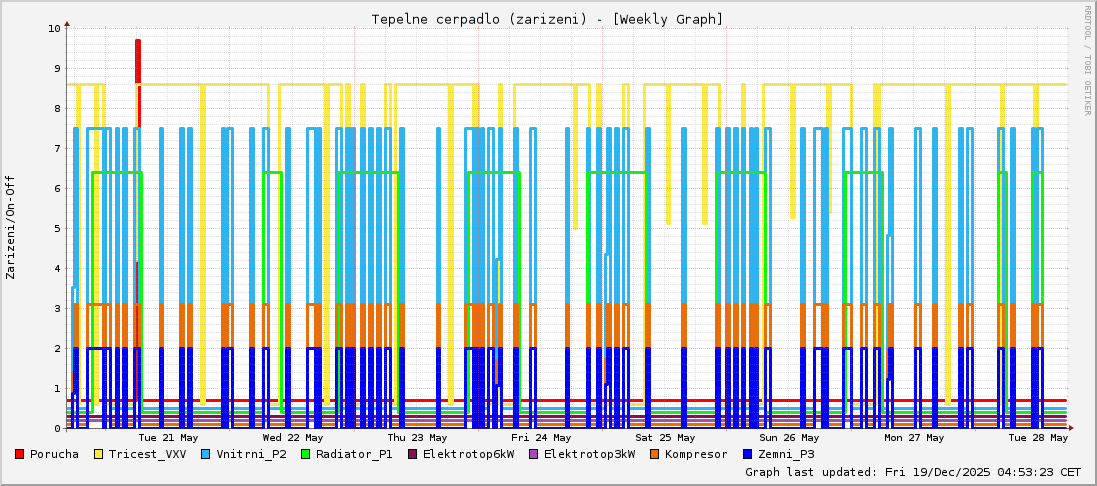
Task: Select the light blue Vnitrni_P2 legend swatch
Action: (x=206, y=454)
